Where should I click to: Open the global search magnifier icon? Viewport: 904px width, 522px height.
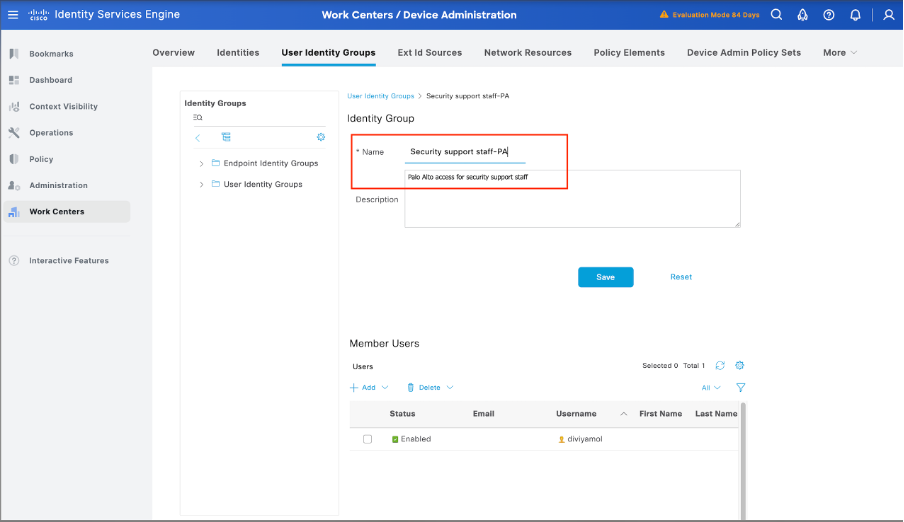pyautogui.click(x=777, y=14)
